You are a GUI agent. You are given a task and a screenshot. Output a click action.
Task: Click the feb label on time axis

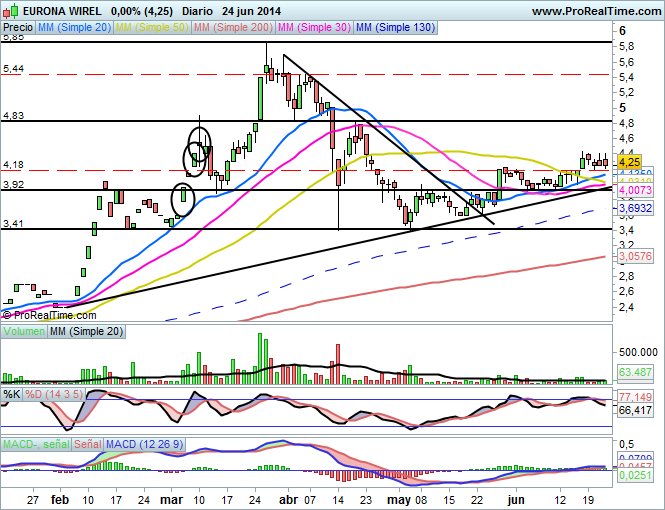60,500
